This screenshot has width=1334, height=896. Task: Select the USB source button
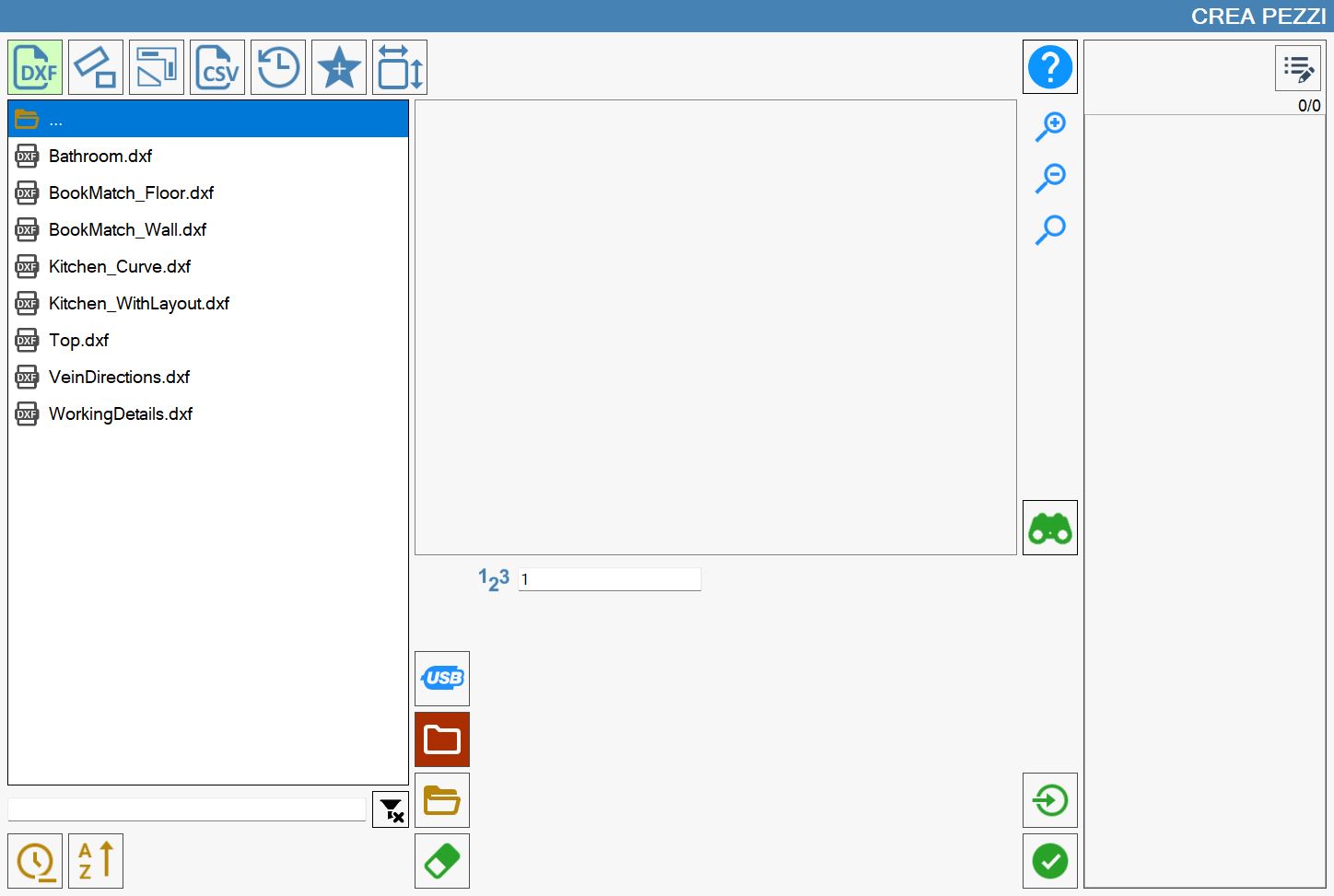[442, 679]
